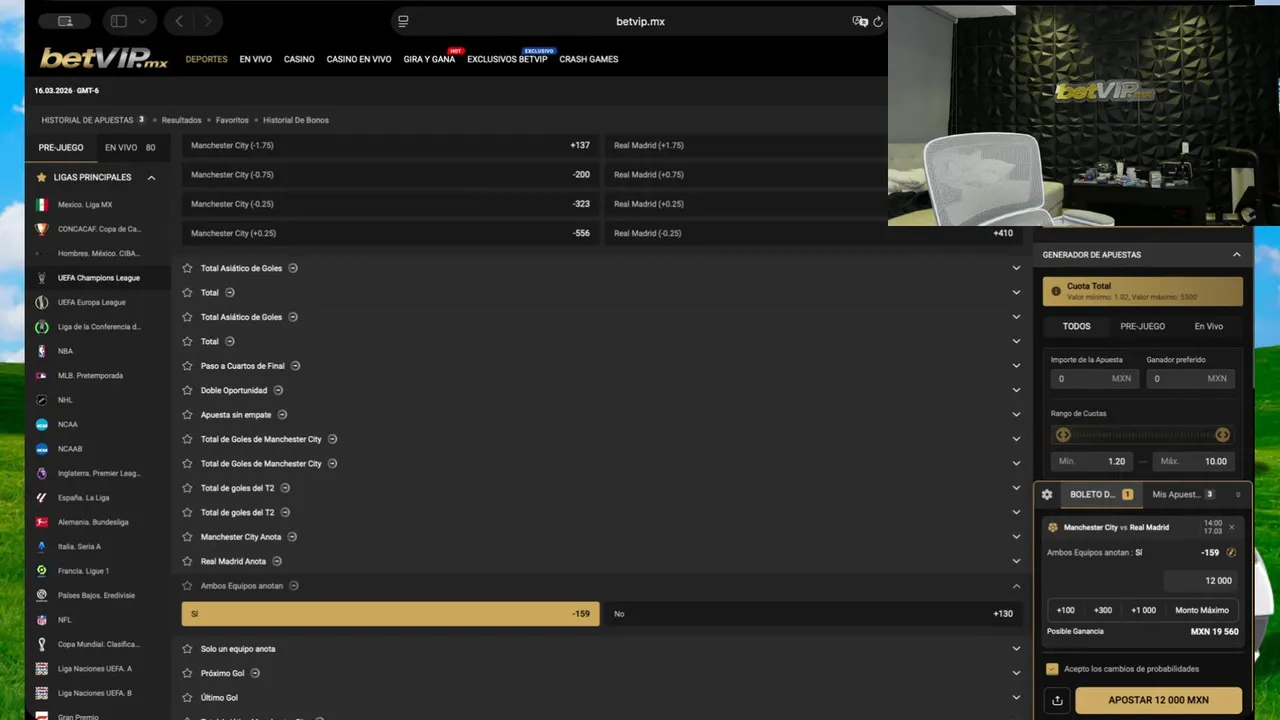Remove Manchester City vs Real Madrid selection
Image resolution: width=1280 pixels, height=720 pixels.
pyautogui.click(x=1231, y=527)
